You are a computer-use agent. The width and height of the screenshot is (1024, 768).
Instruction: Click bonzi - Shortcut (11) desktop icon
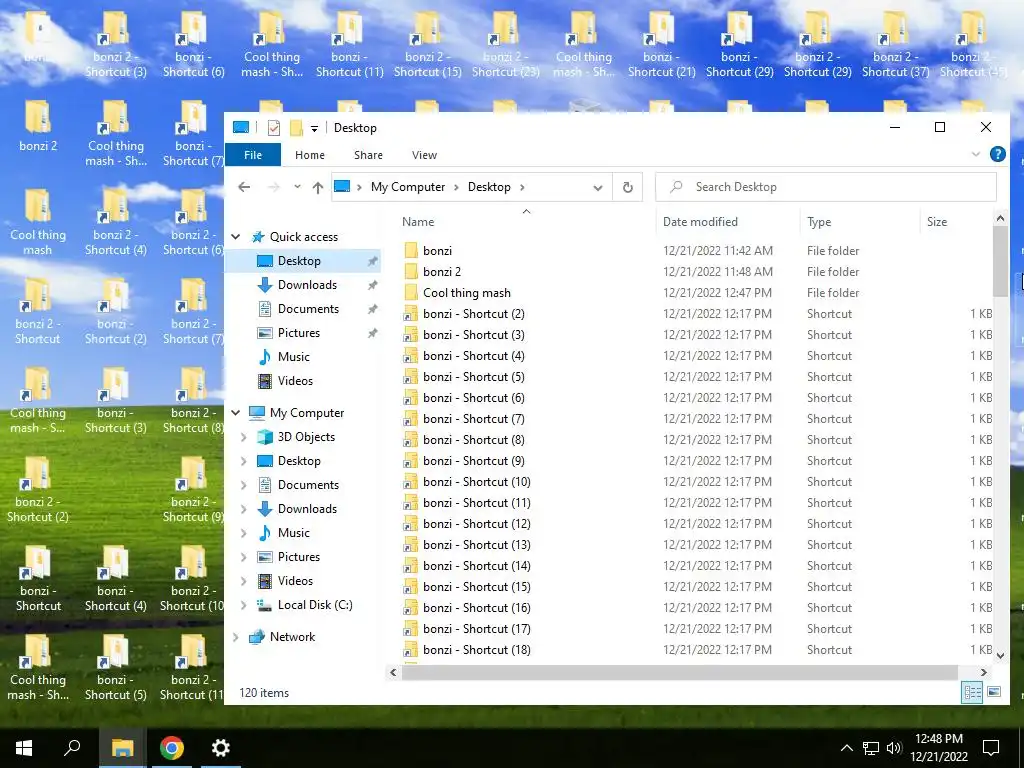coord(349,44)
